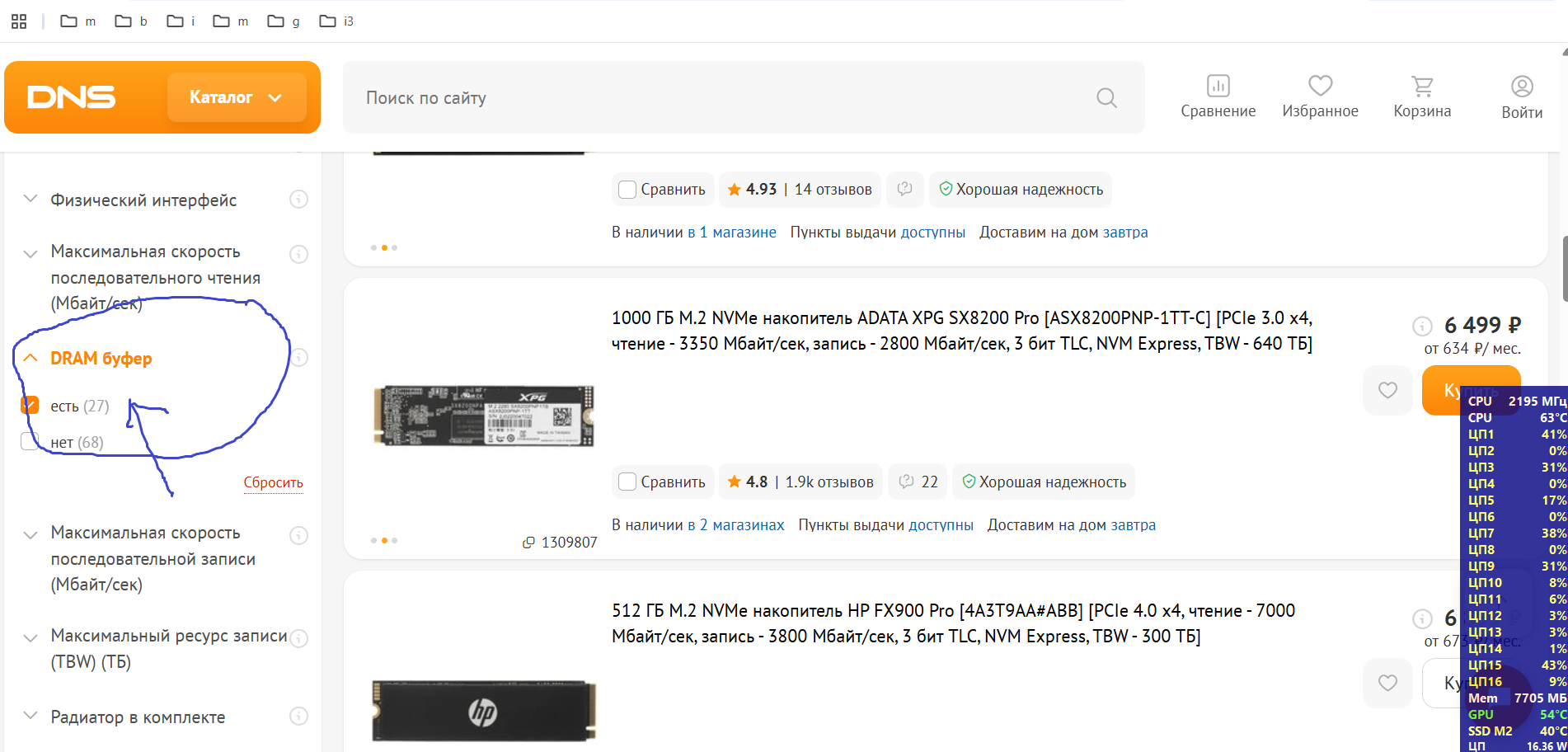1568x752 pixels.
Task: Show price info icon for ADATA 6 499 ₽
Action: point(1422,326)
